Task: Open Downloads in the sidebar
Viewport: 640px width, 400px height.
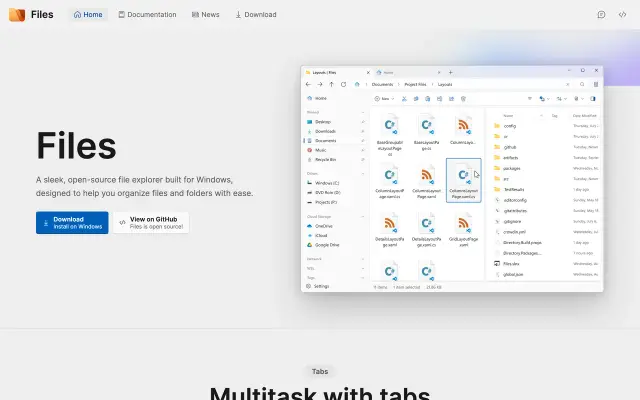Action: (335, 131)
